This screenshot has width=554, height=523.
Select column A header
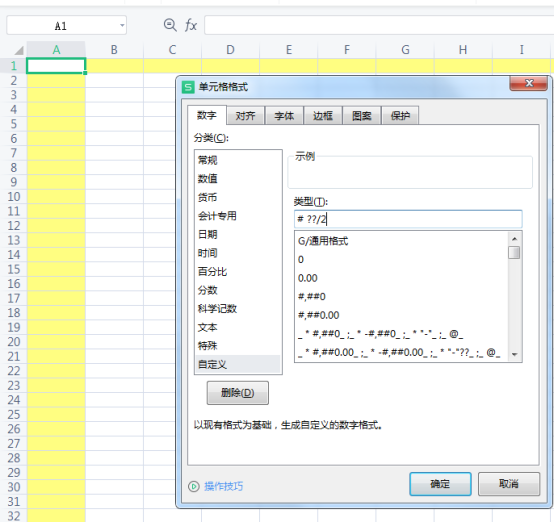pos(56,50)
